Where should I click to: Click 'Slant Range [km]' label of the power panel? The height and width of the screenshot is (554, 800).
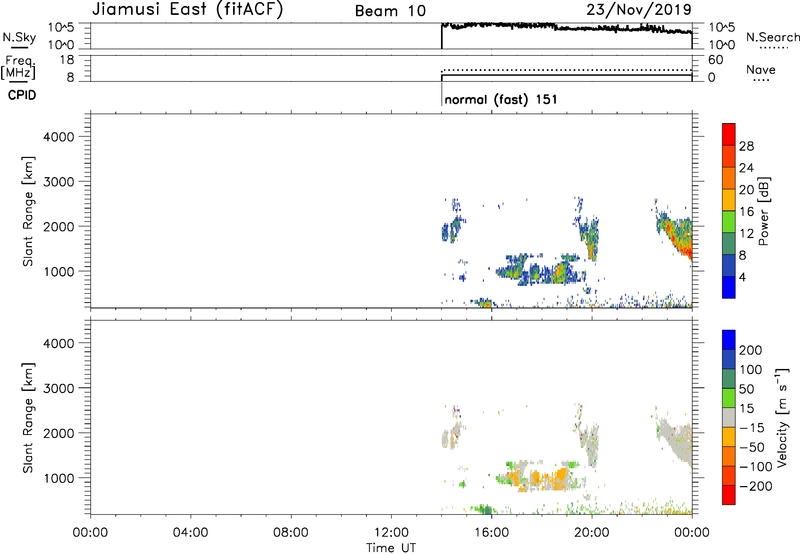[x=28, y=211]
